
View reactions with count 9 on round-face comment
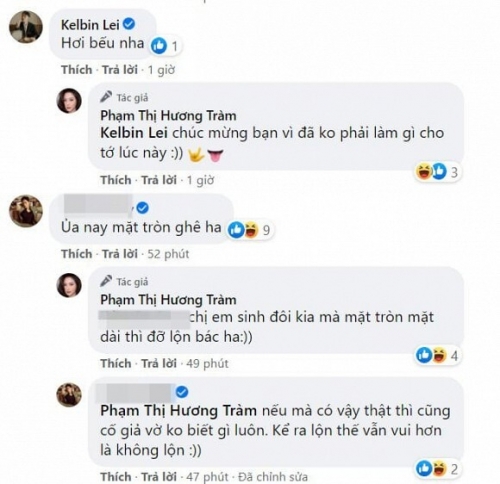coord(249,230)
